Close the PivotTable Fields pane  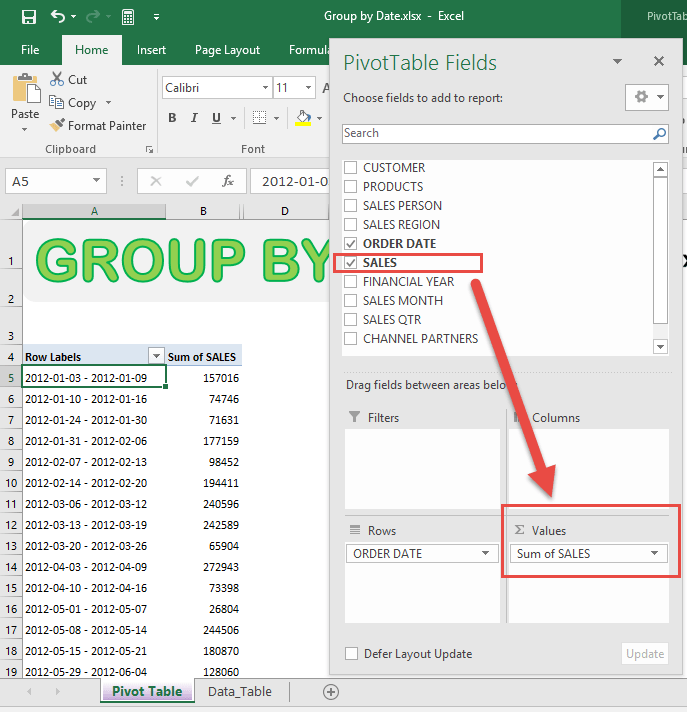coord(659,61)
